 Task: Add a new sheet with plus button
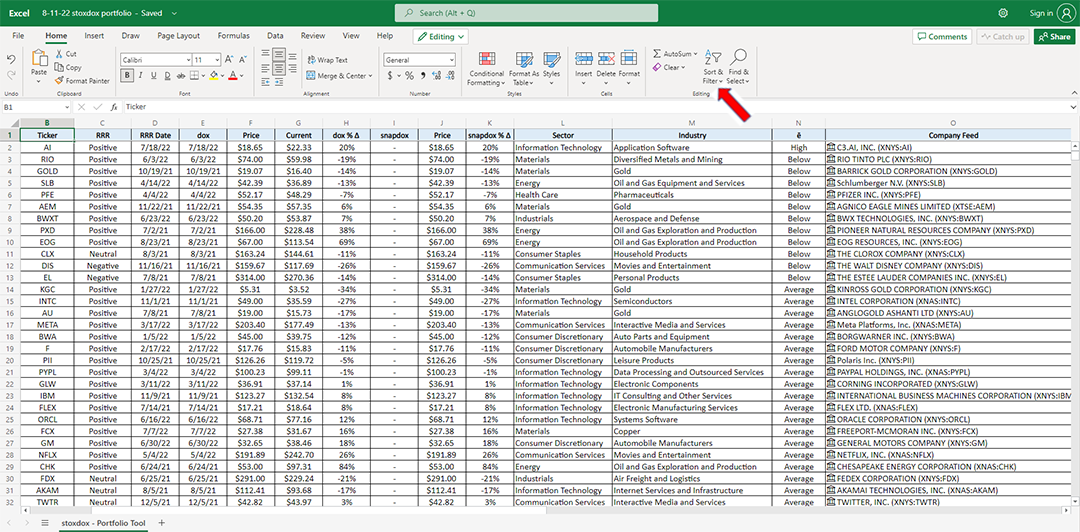[x=162, y=523]
